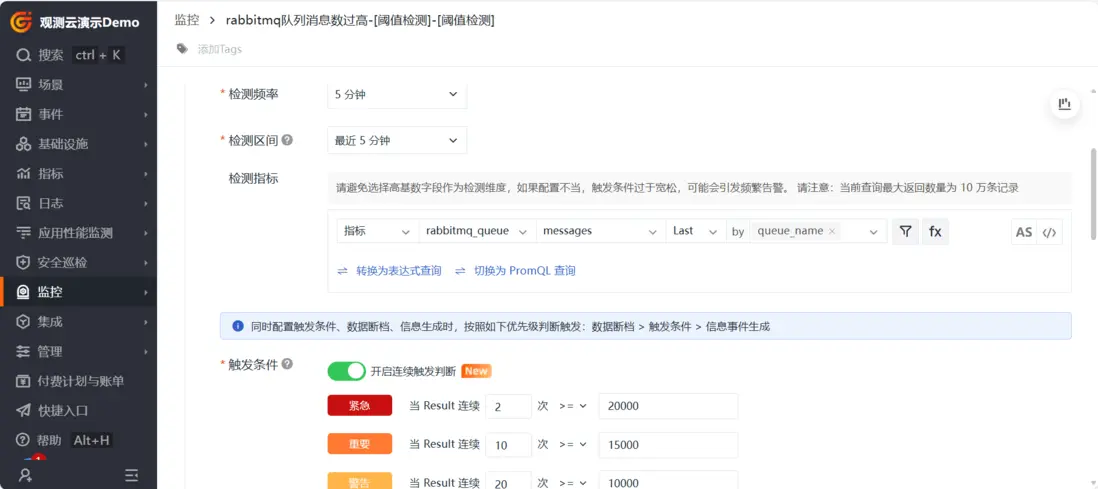This screenshot has width=1098, height=489.
Task: Click 添加Tags to add tags
Action: coord(219,49)
